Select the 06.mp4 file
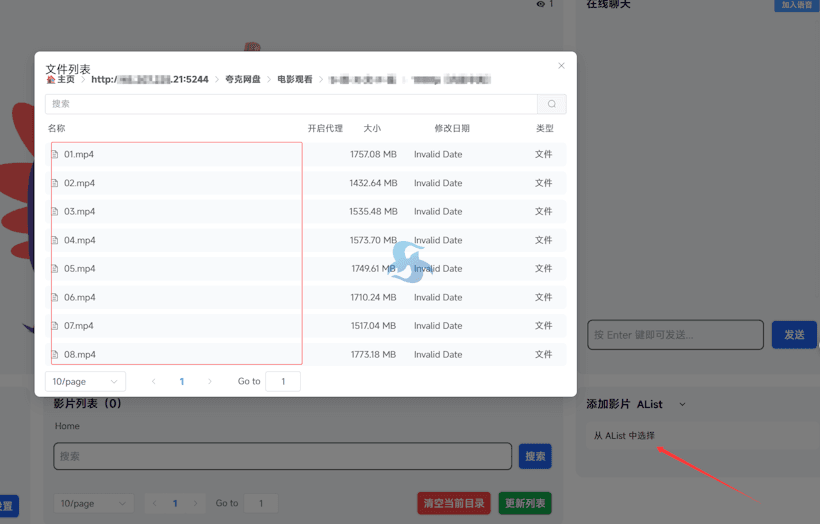The width and height of the screenshot is (820, 524). (79, 297)
